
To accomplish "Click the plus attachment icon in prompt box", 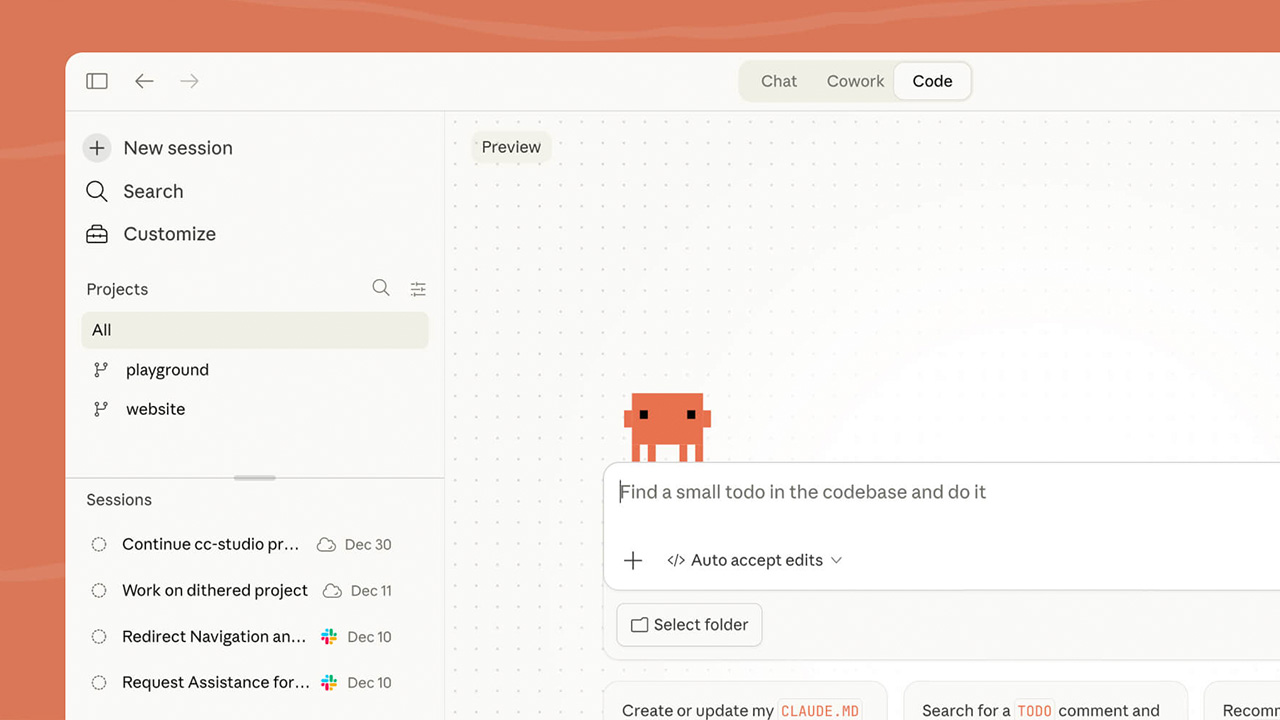I will pyautogui.click(x=633, y=561).
